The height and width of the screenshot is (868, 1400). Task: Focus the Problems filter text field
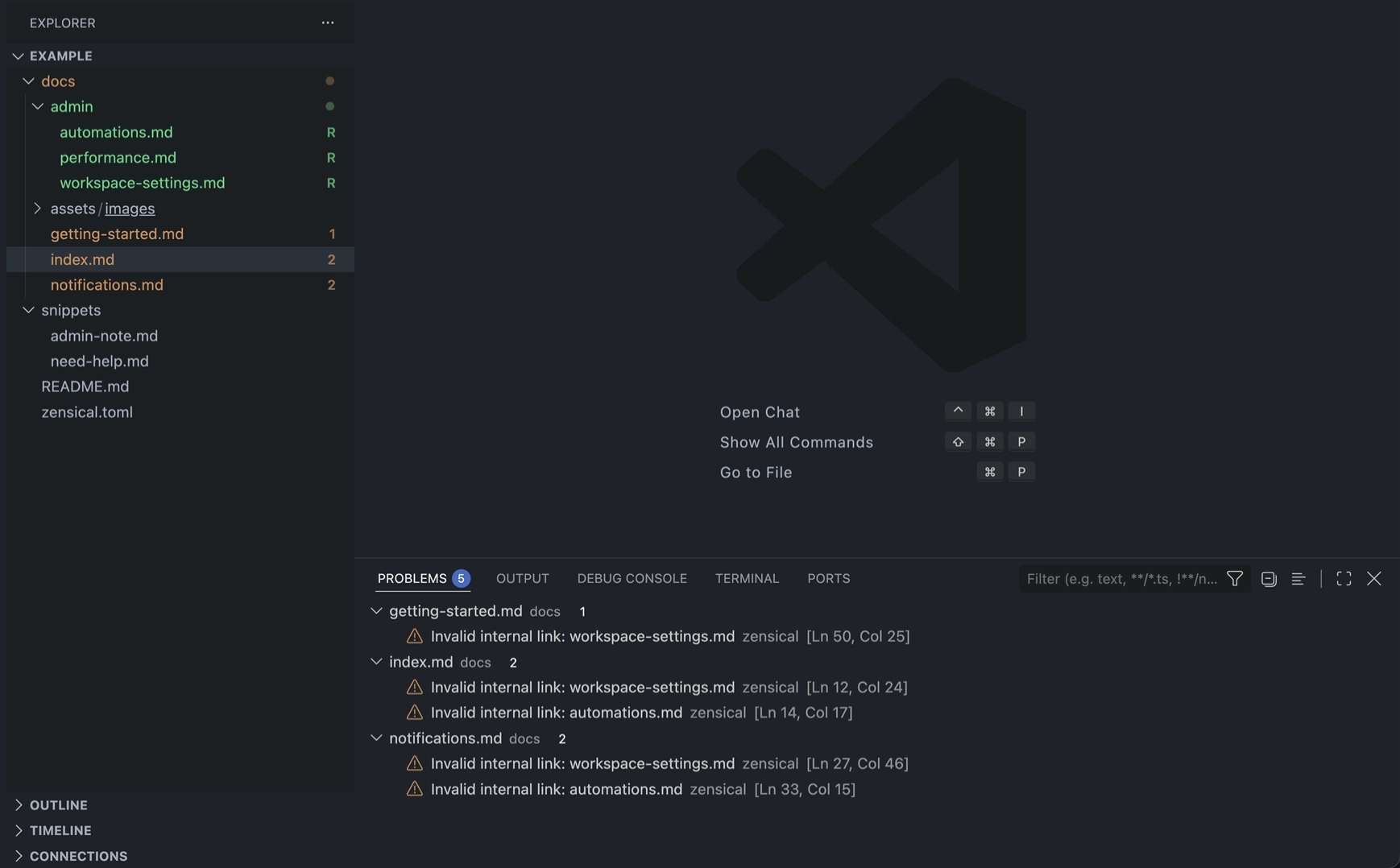click(x=1122, y=578)
